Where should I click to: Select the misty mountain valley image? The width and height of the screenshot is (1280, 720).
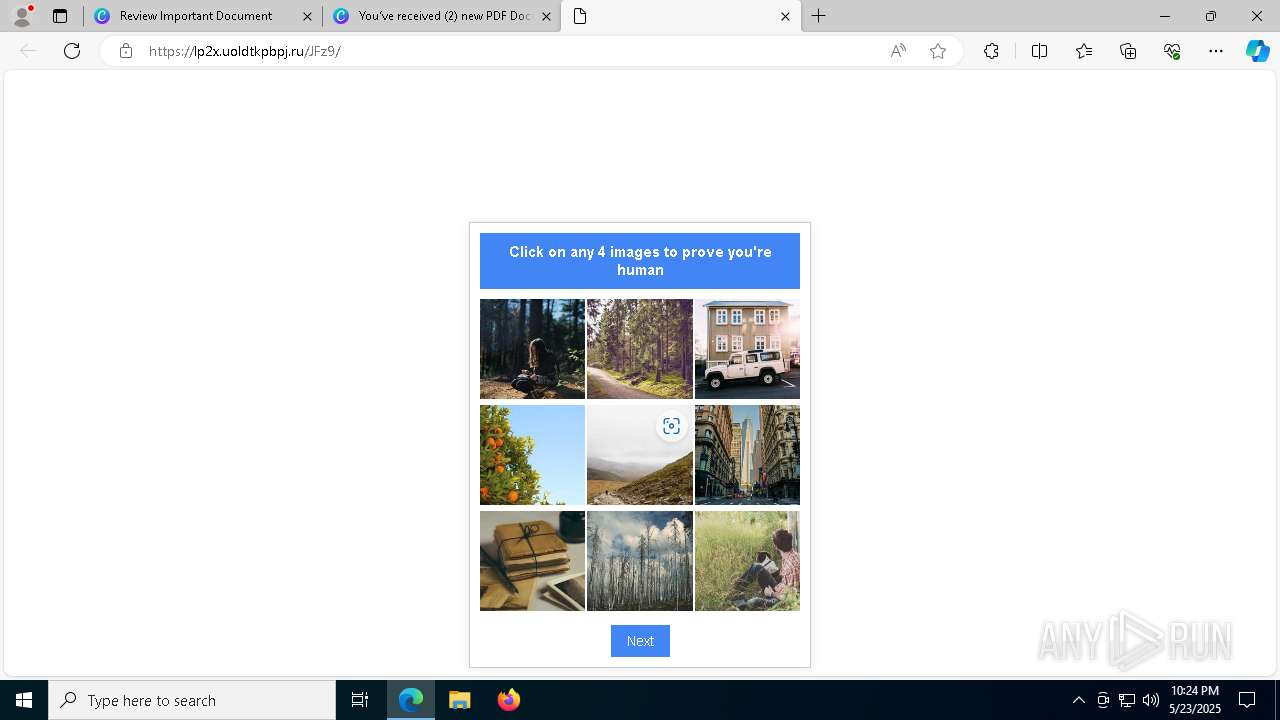pyautogui.click(x=640, y=455)
